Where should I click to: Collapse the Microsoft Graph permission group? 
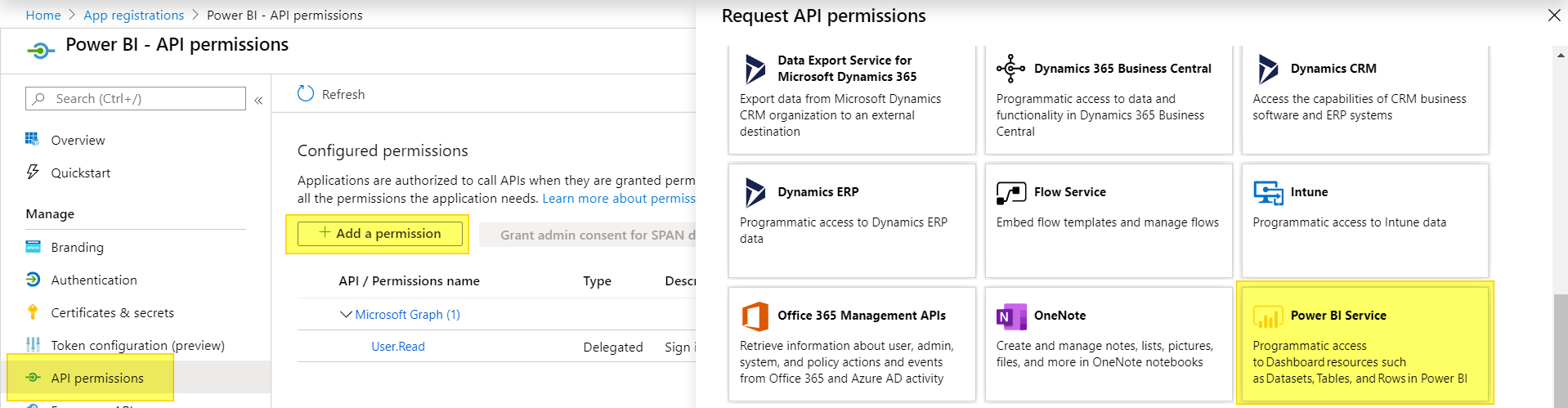(346, 315)
